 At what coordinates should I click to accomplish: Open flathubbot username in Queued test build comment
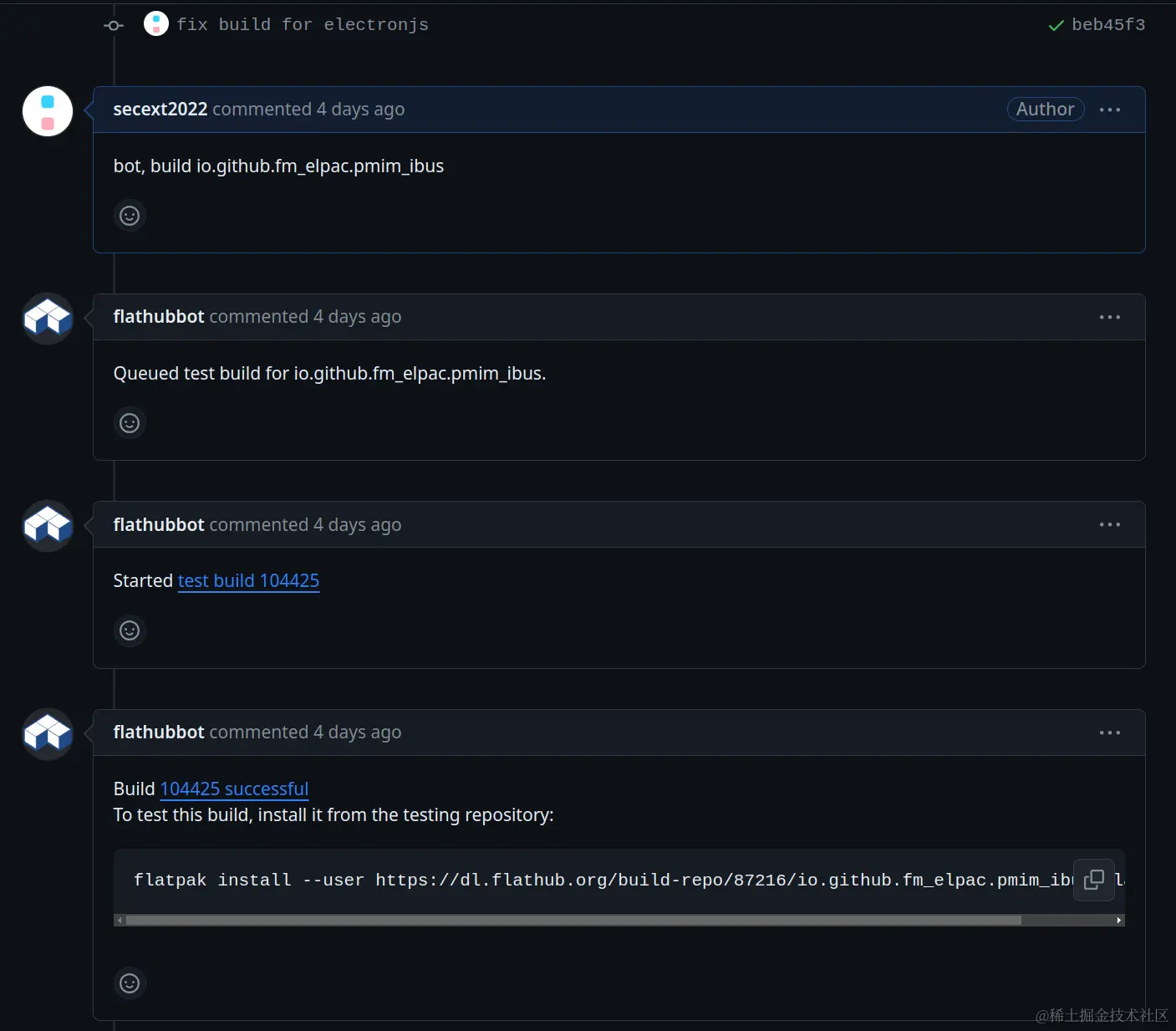(x=159, y=317)
